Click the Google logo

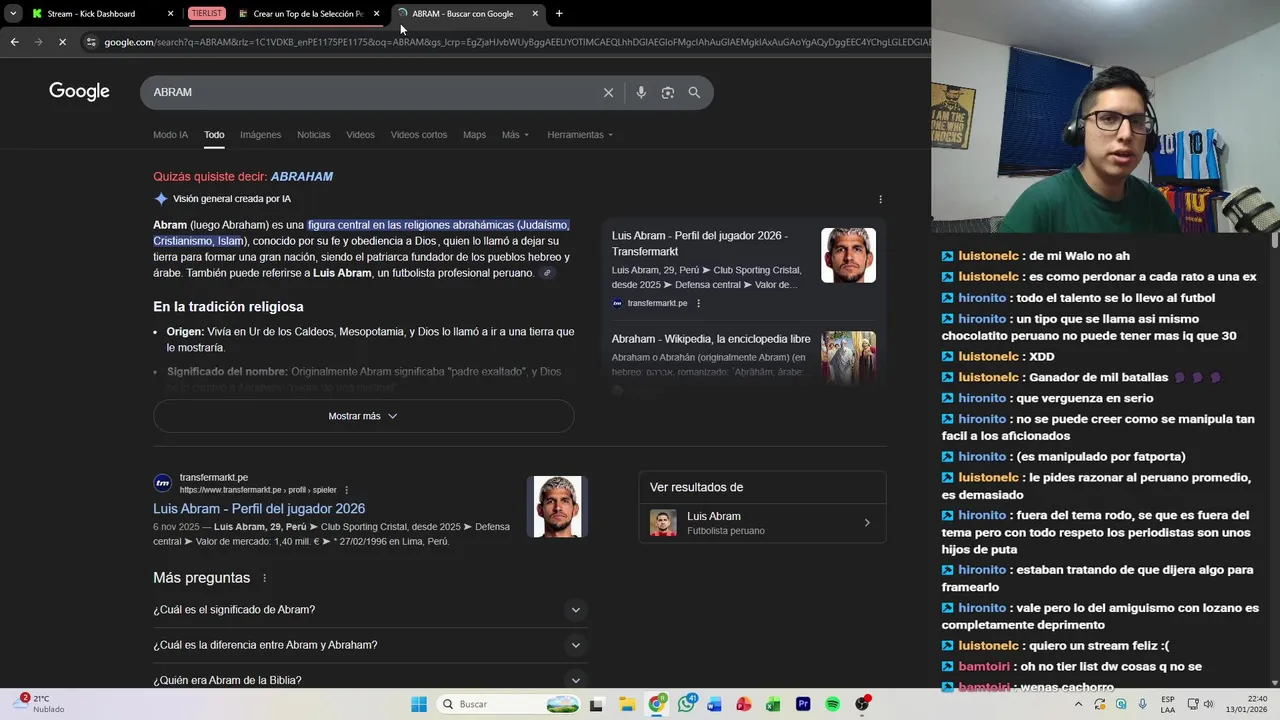pos(79,92)
